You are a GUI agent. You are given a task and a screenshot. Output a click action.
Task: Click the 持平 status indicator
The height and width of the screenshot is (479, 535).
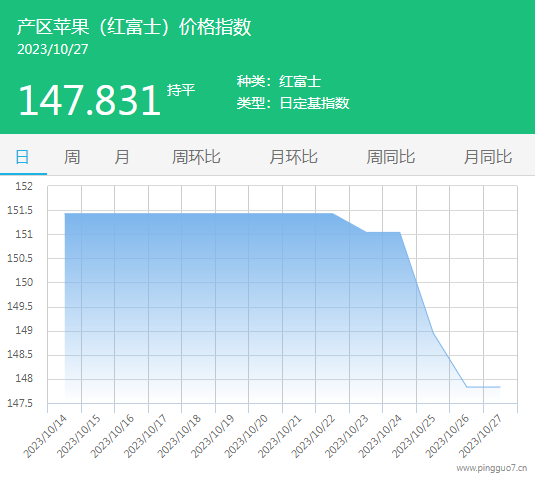tap(181, 90)
